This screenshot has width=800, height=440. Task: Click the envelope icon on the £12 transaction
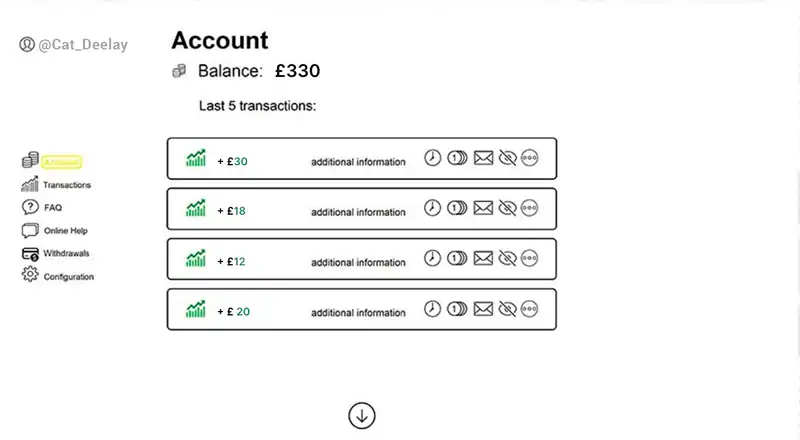483,258
